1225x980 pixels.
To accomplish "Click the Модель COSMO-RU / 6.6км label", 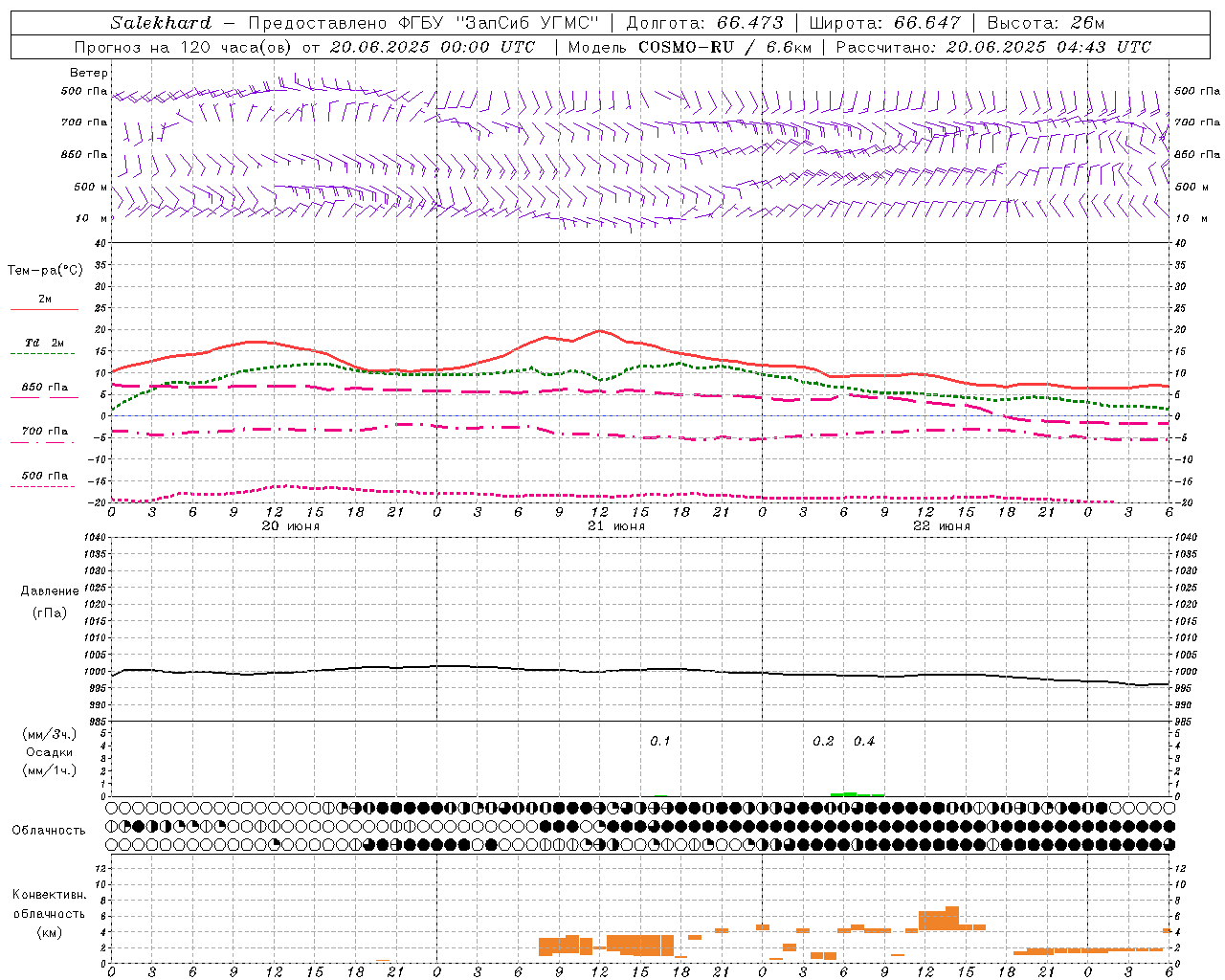I will [x=689, y=47].
